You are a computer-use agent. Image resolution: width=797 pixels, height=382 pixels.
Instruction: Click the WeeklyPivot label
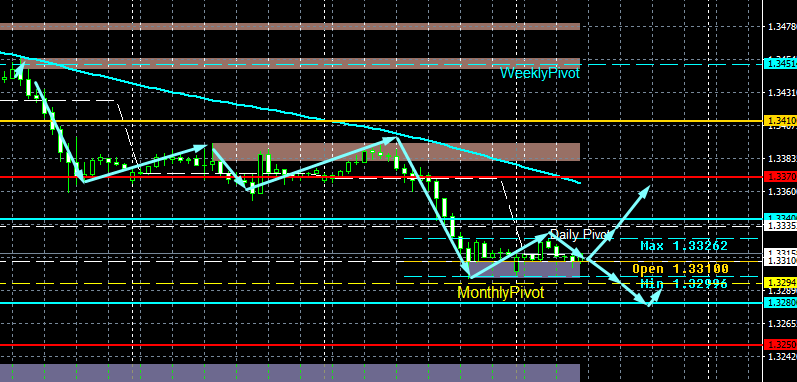click(x=540, y=73)
